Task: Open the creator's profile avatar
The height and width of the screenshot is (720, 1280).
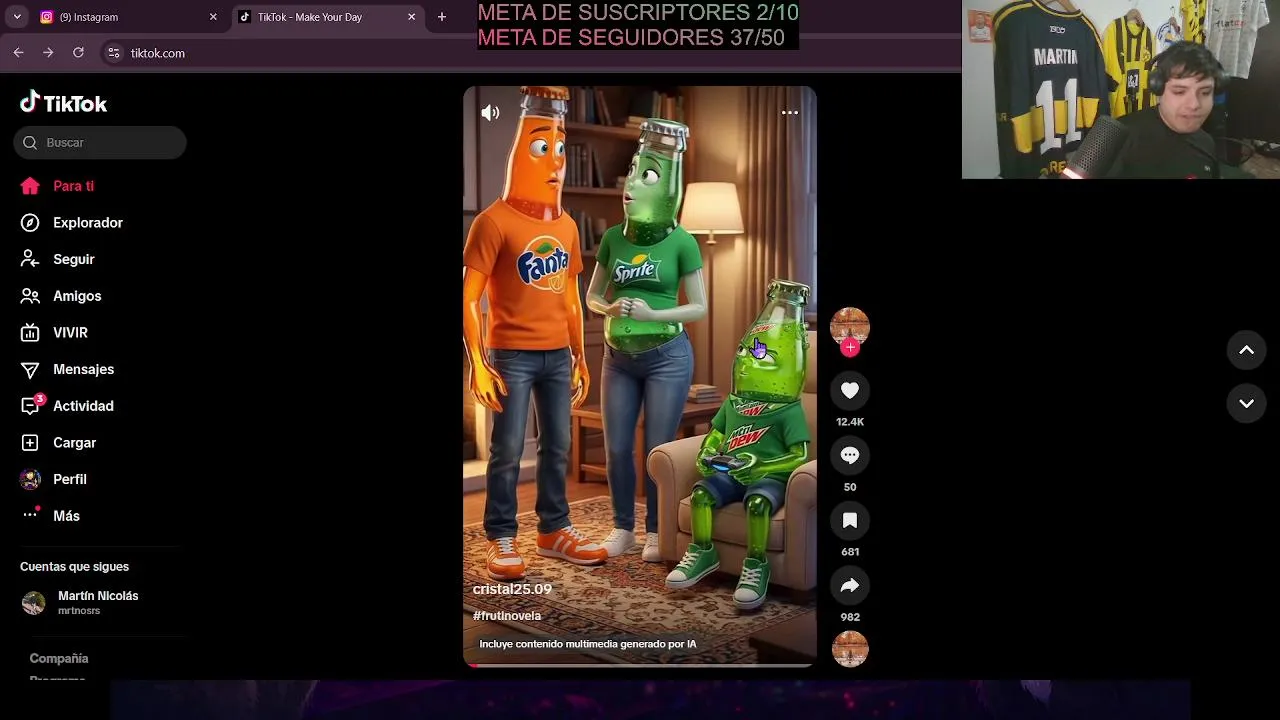Action: click(850, 326)
